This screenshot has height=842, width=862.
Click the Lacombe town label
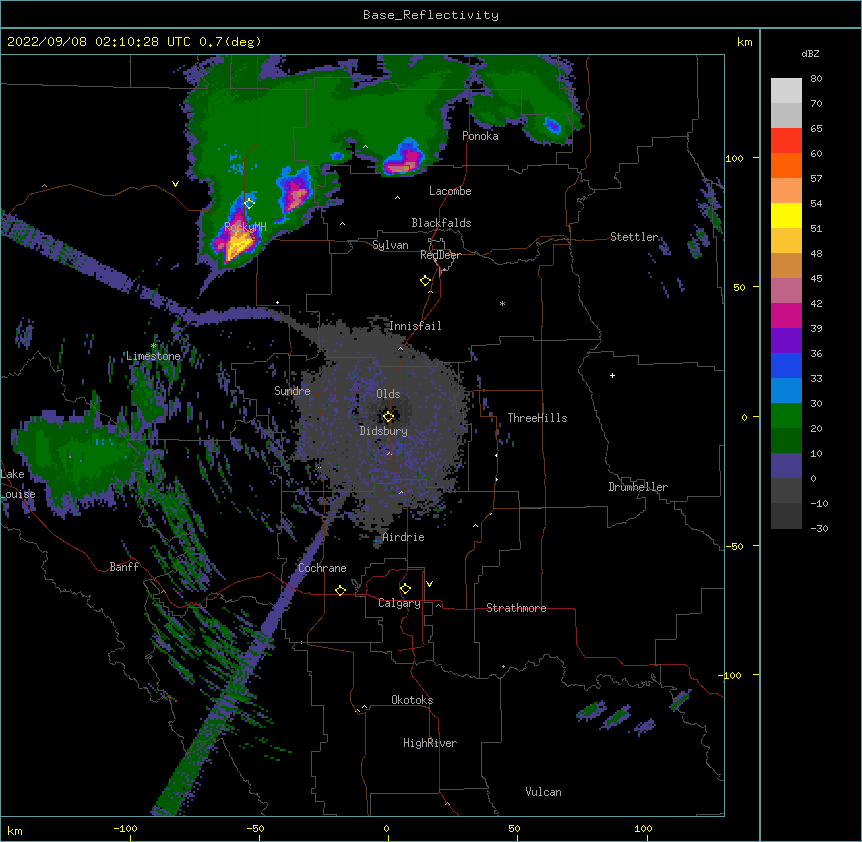click(x=450, y=191)
